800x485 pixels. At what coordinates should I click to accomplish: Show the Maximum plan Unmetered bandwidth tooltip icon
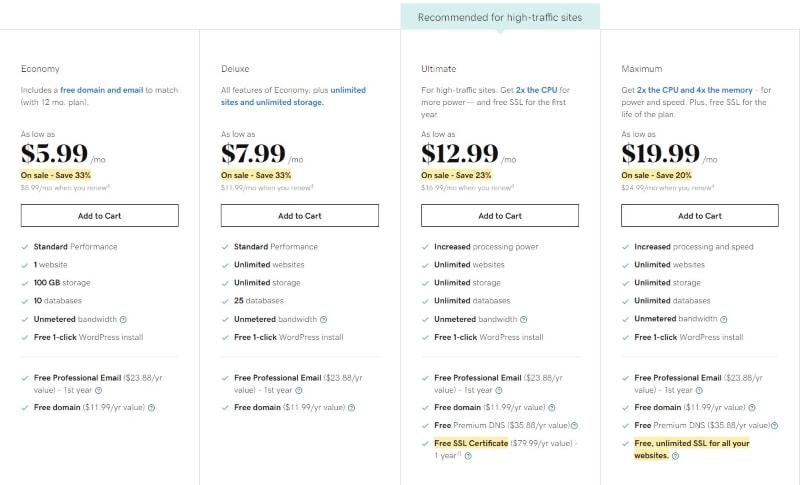pyautogui.click(x=723, y=319)
